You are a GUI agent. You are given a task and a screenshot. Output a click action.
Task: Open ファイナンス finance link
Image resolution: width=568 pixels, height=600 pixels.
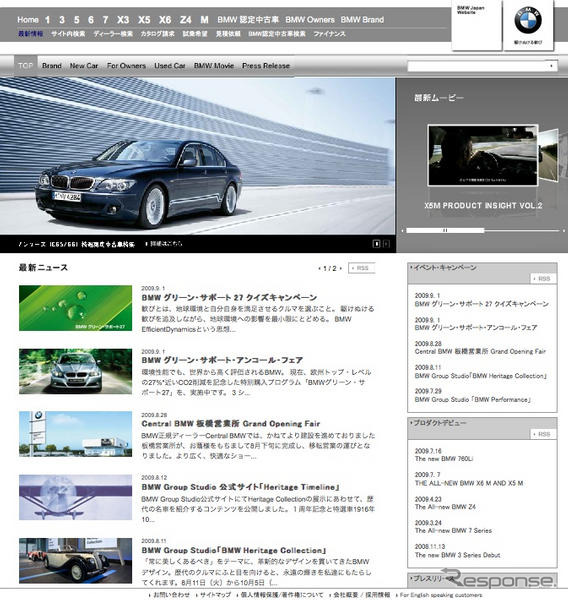(330, 34)
